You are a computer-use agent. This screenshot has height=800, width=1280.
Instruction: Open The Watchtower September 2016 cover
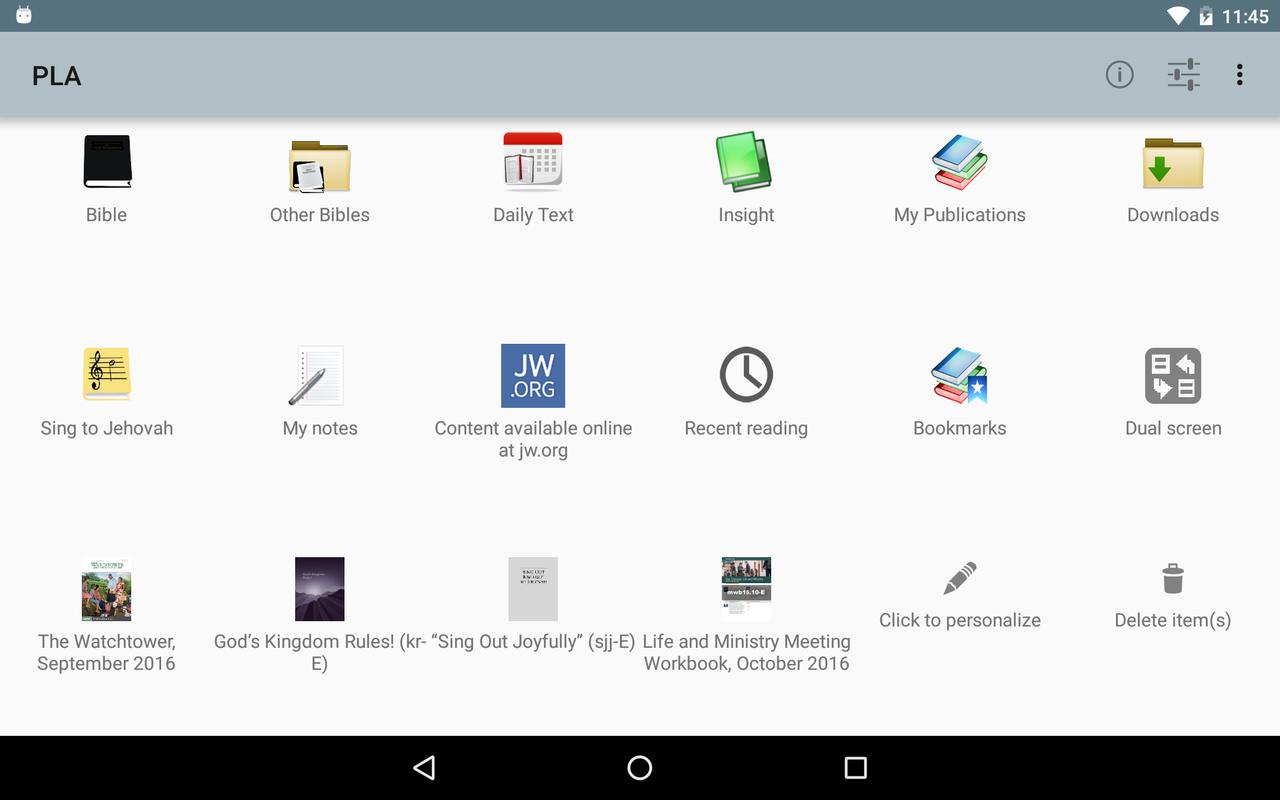click(106, 589)
